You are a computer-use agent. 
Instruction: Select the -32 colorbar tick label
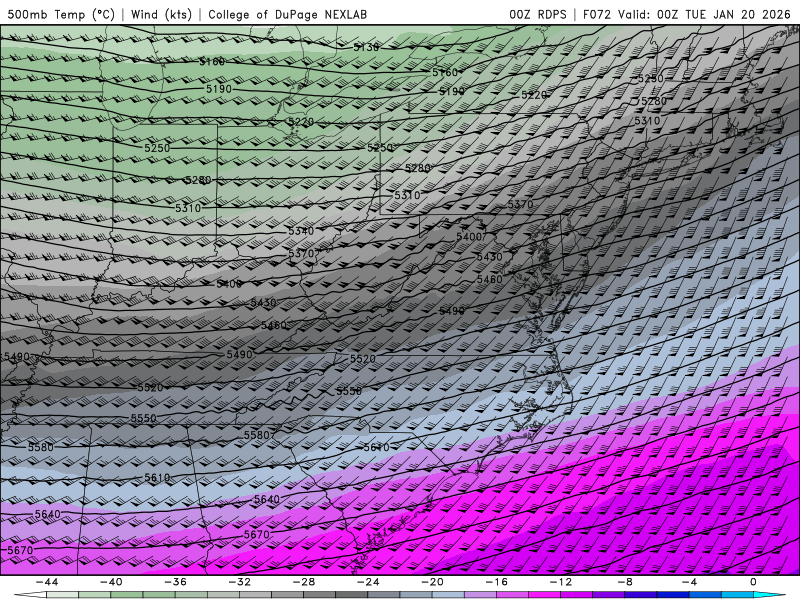[240, 582]
